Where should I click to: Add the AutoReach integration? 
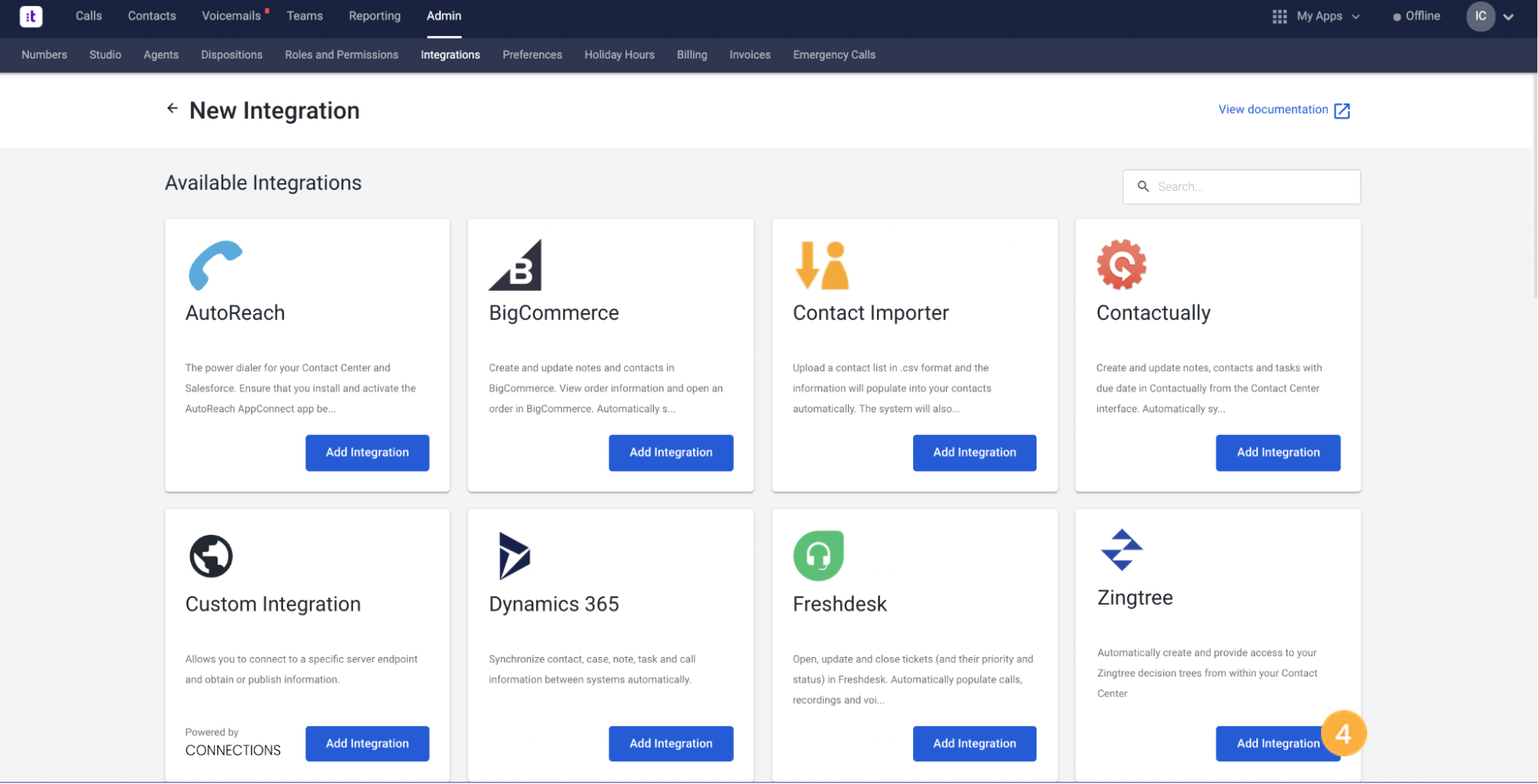coord(367,452)
